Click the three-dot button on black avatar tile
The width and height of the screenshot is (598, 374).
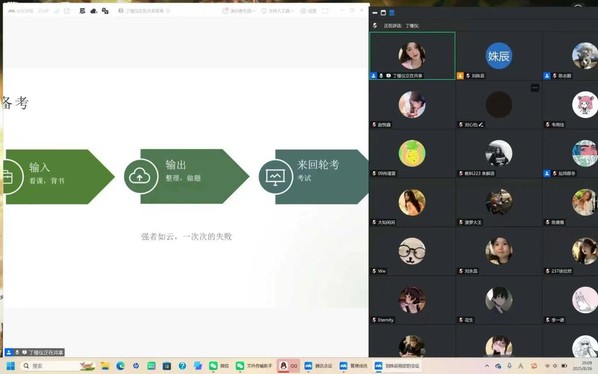pos(535,88)
